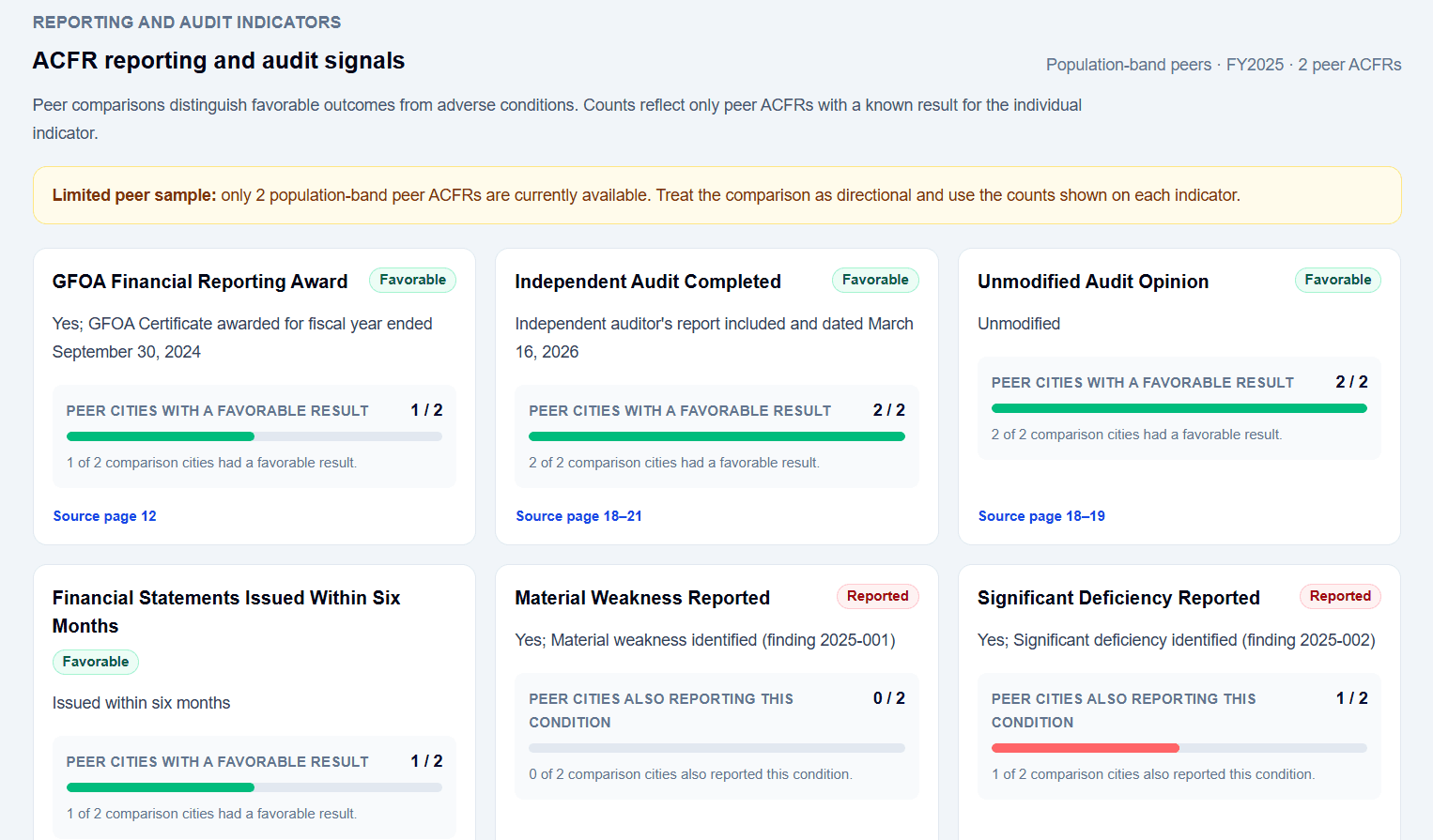Click GFOA Financial Reporting Award progress bar
The image size is (1433, 840).
point(254,436)
